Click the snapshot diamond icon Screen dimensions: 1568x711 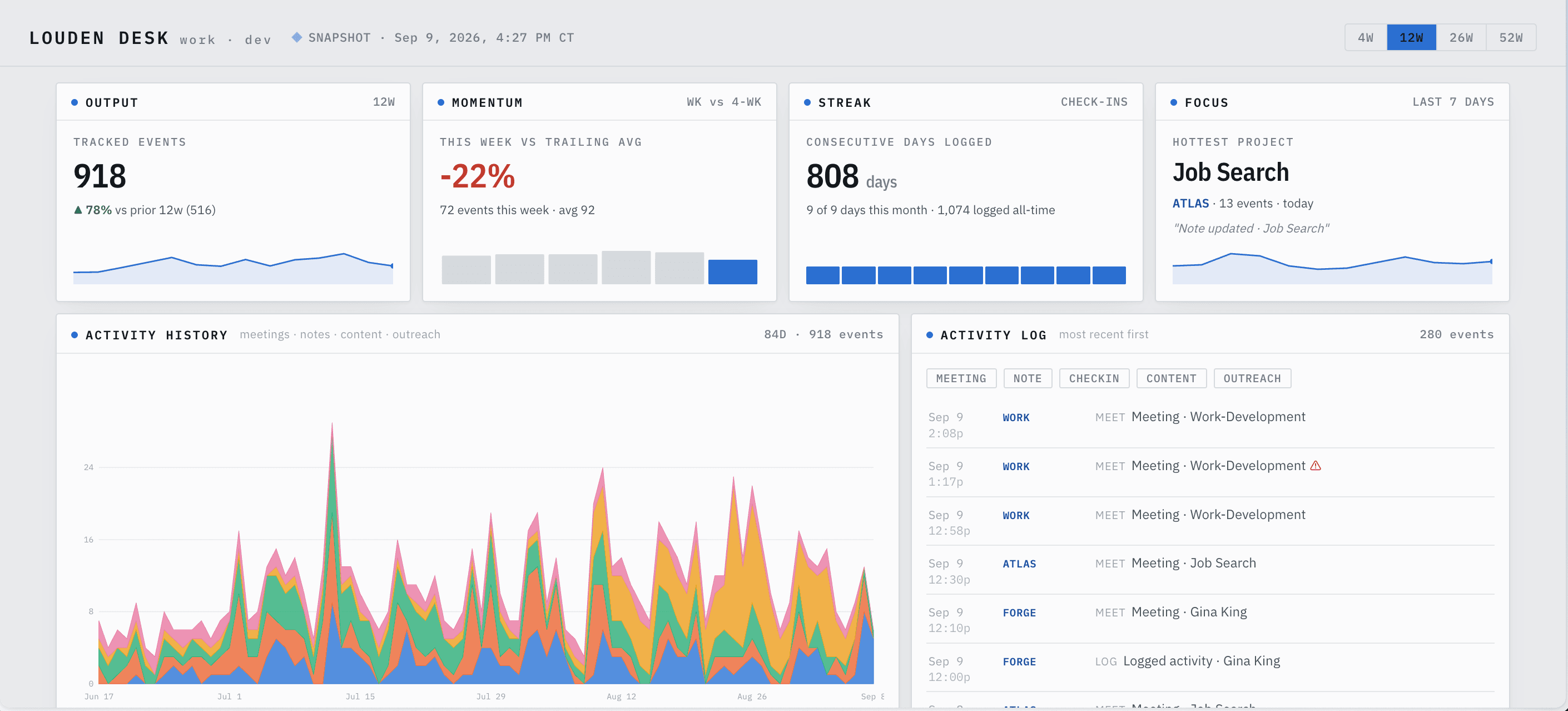click(x=296, y=38)
